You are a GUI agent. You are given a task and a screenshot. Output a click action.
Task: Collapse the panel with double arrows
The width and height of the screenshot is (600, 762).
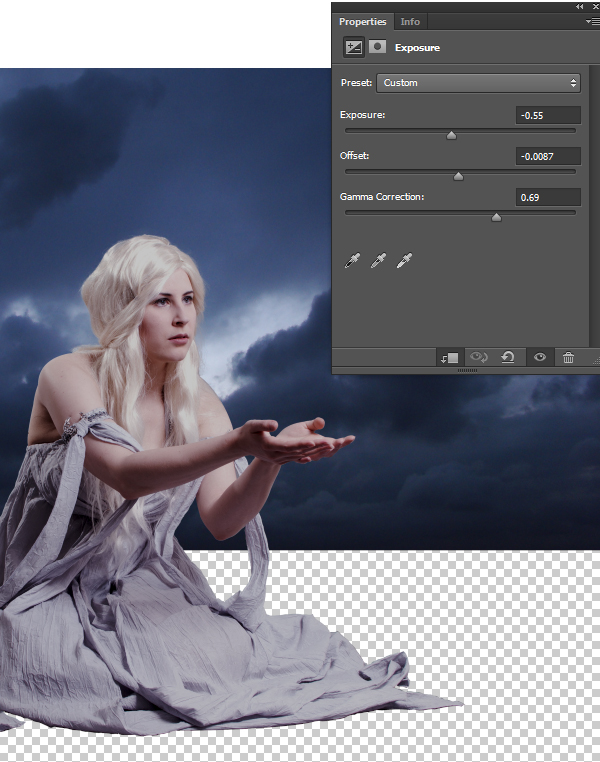580,6
